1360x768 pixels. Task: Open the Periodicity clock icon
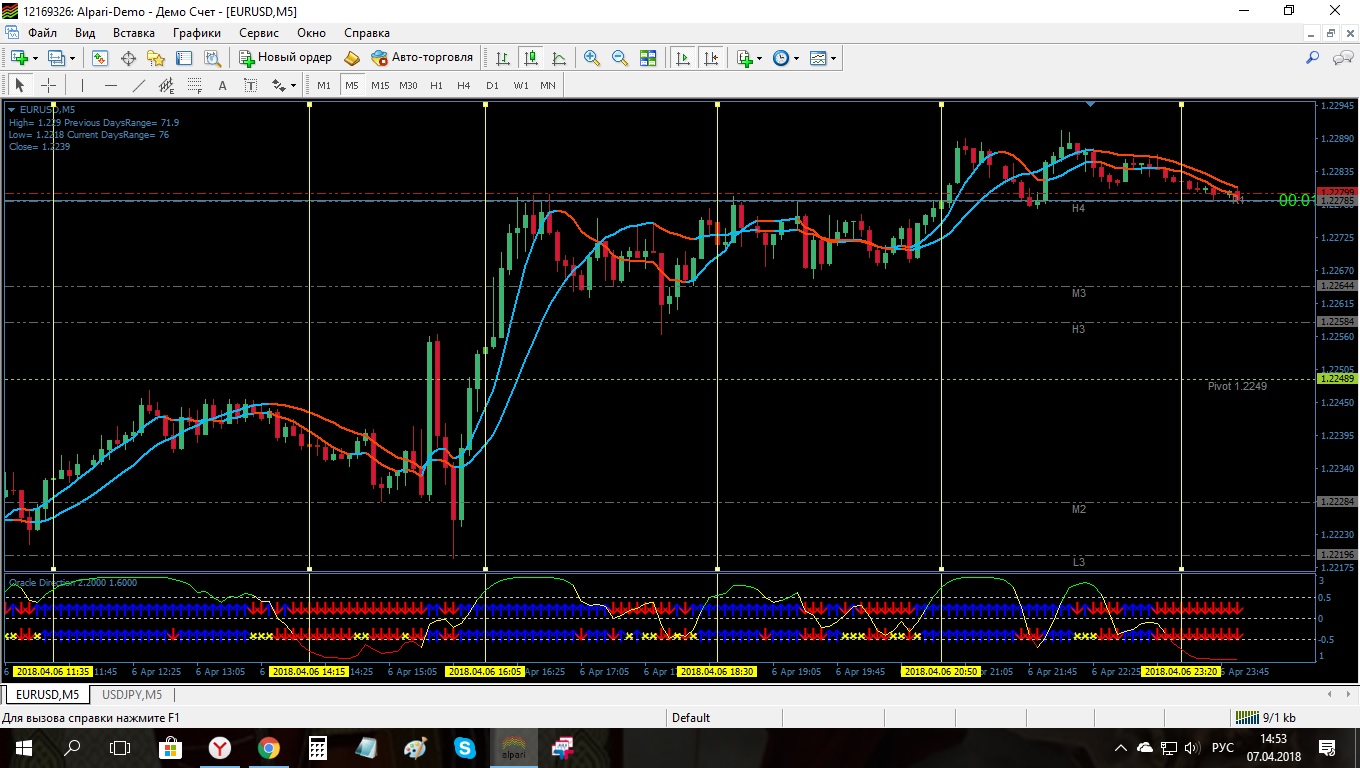(x=781, y=58)
